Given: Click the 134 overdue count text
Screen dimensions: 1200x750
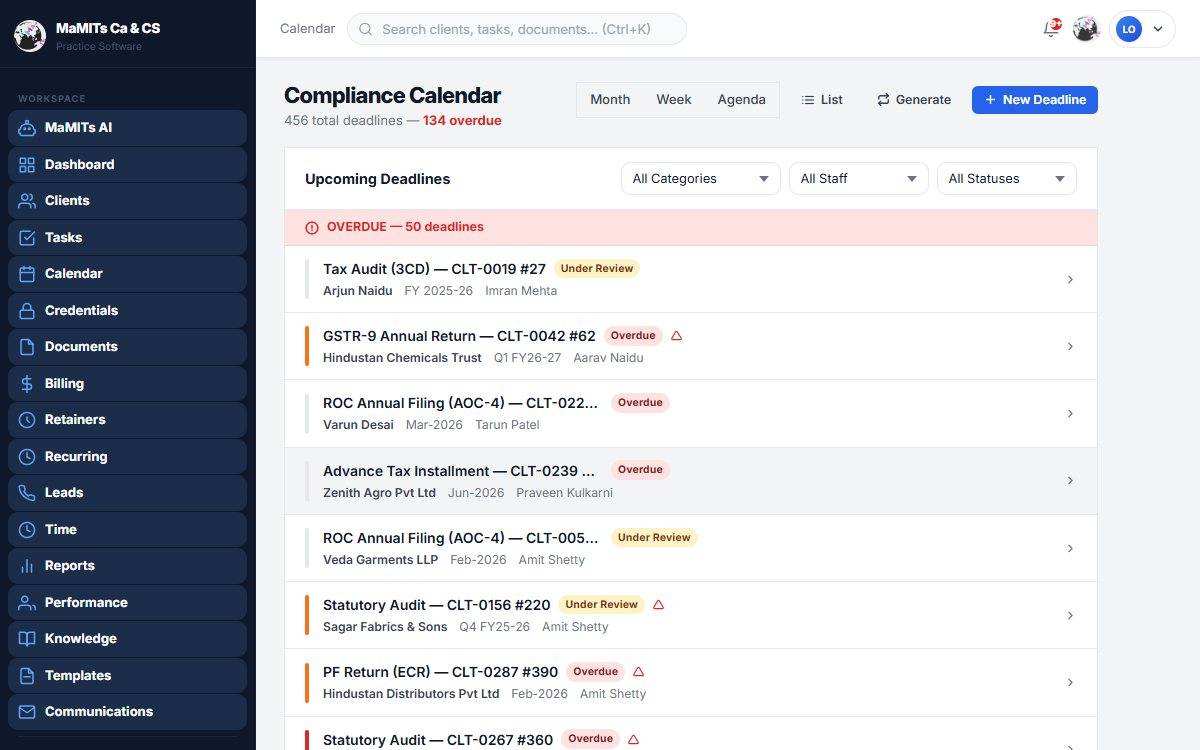Looking at the screenshot, I should pos(462,120).
